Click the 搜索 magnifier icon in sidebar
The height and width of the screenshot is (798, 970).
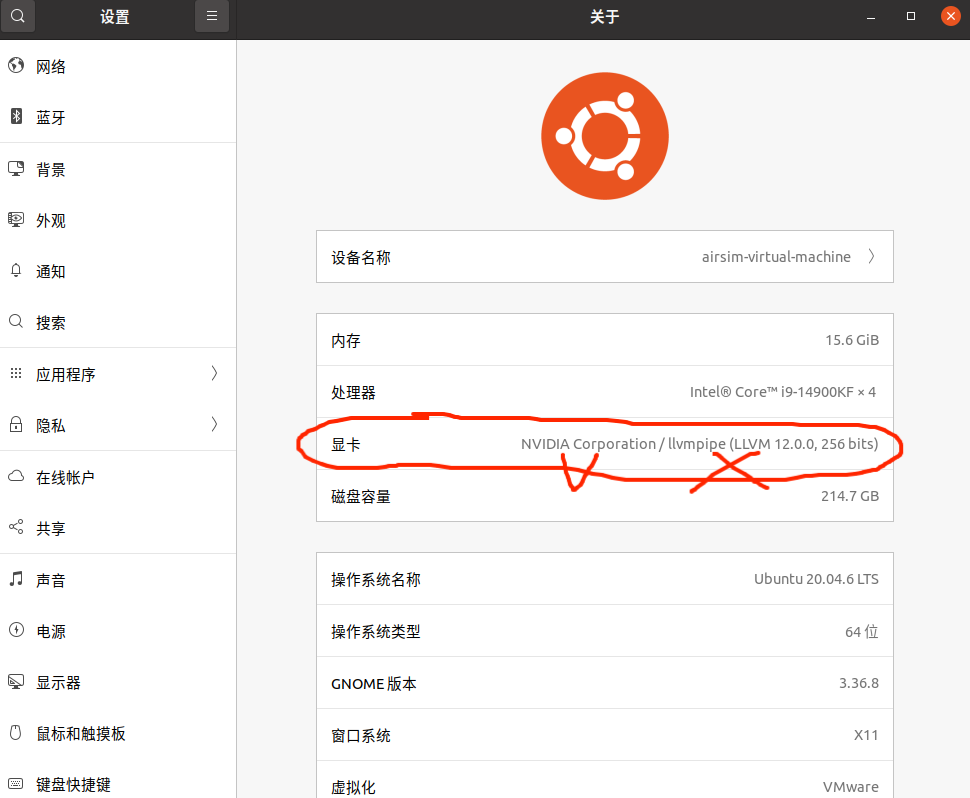point(16,322)
